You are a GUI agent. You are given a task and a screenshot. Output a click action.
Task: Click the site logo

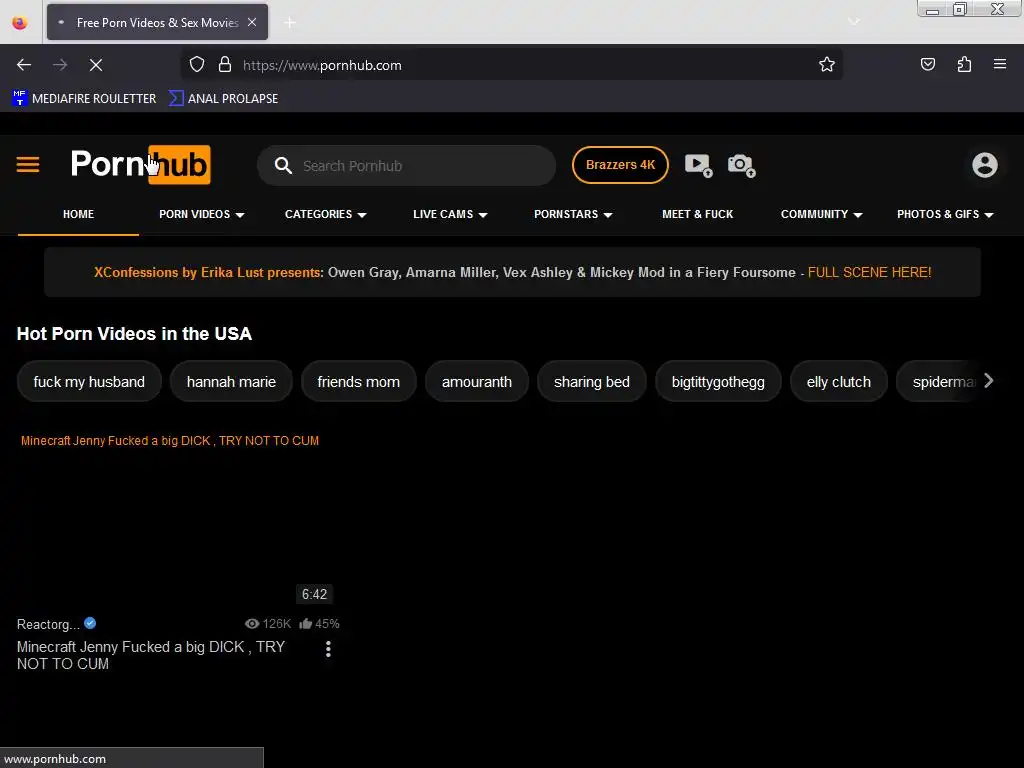point(140,165)
